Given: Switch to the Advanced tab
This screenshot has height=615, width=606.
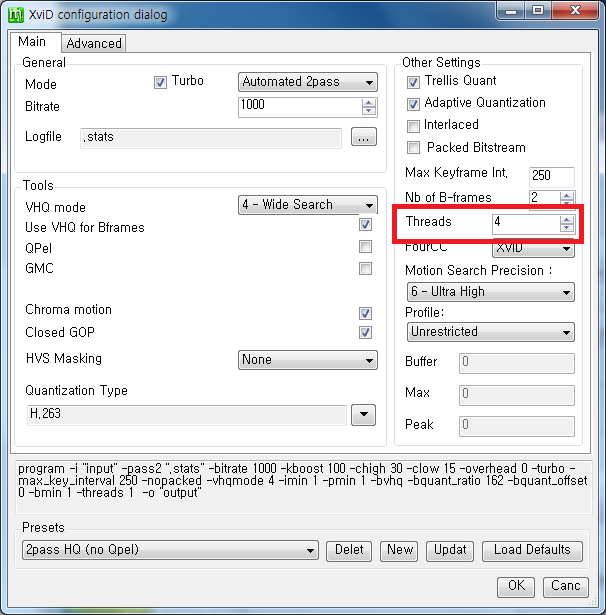Looking at the screenshot, I should [94, 43].
